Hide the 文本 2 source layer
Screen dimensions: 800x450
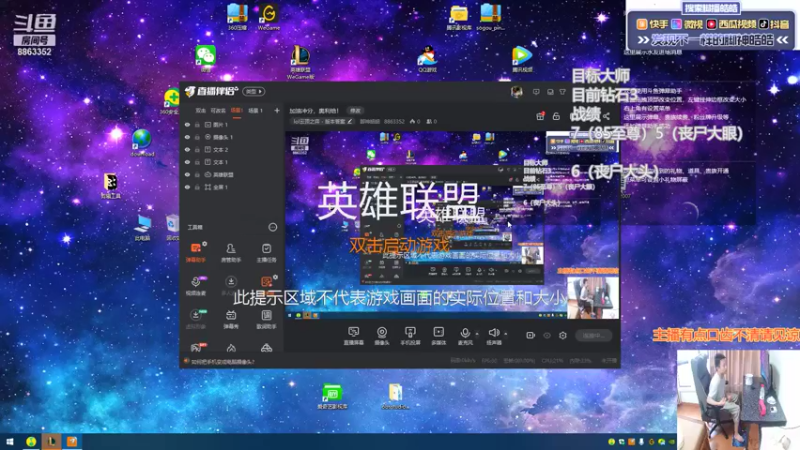187,149
